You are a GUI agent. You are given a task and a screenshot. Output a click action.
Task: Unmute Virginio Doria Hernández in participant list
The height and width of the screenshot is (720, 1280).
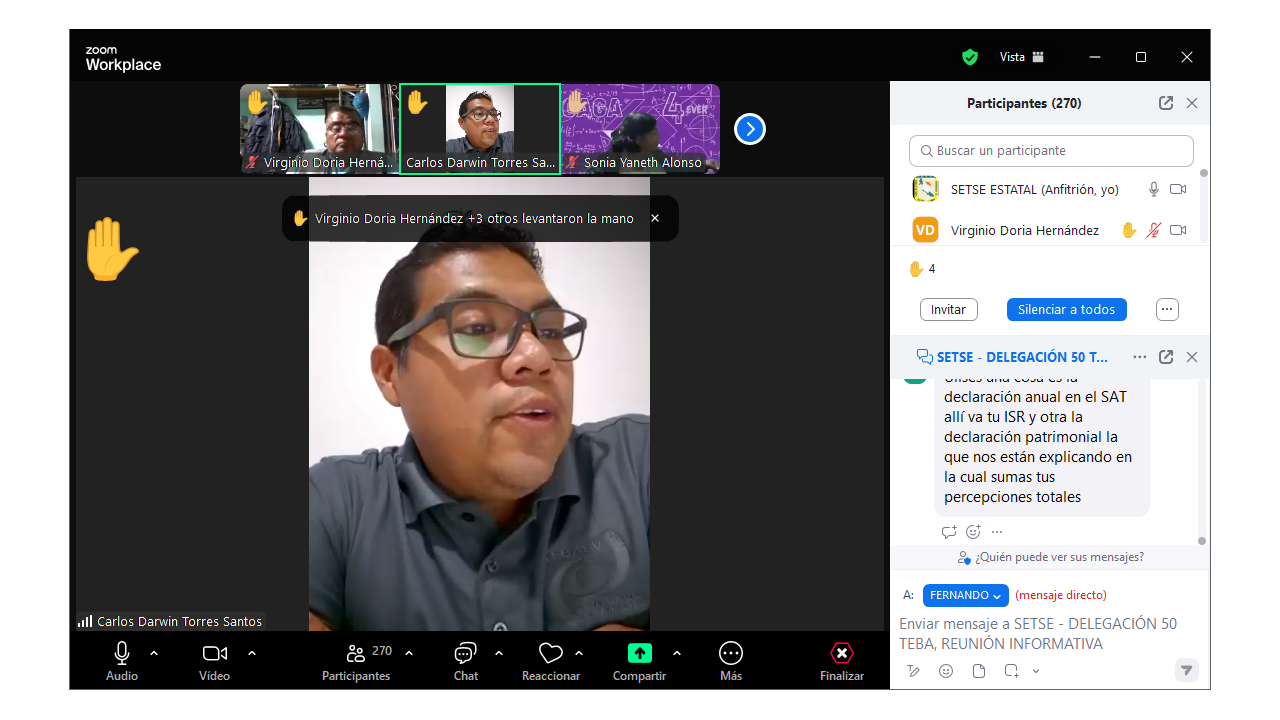pos(1153,231)
